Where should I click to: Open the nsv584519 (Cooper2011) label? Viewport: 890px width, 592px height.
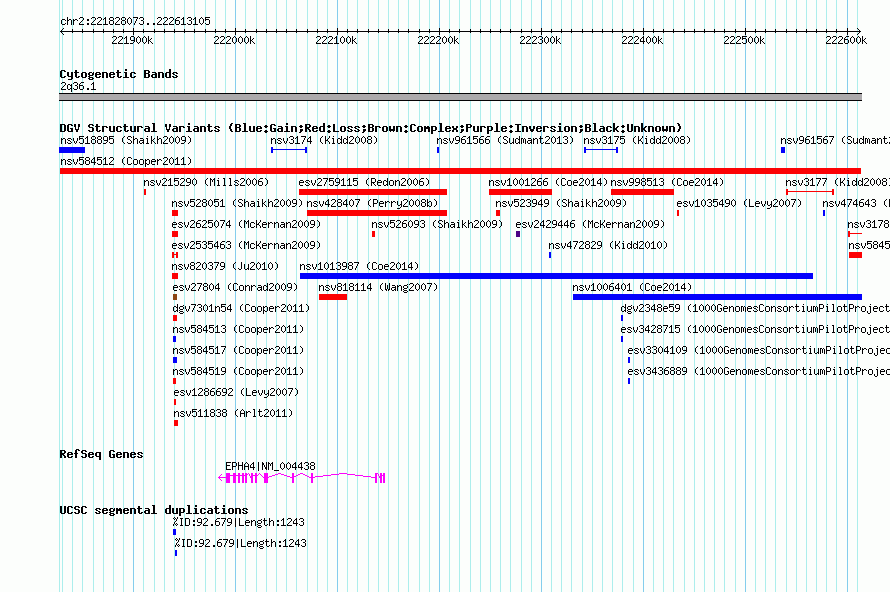click(x=238, y=371)
